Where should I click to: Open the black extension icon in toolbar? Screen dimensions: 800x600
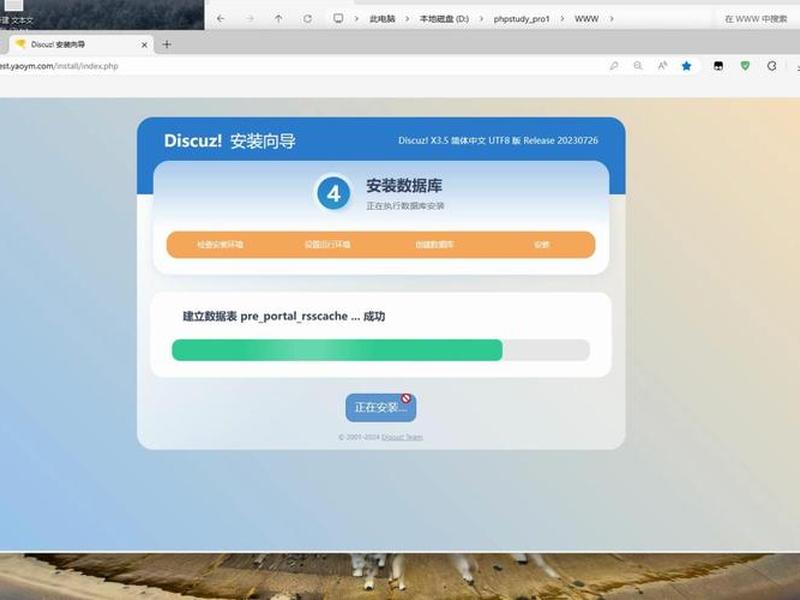[x=718, y=66]
